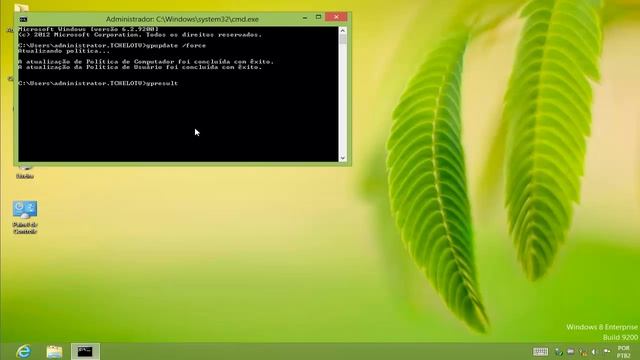Open the network tray icon
The image size is (640, 360).
click(x=583, y=352)
